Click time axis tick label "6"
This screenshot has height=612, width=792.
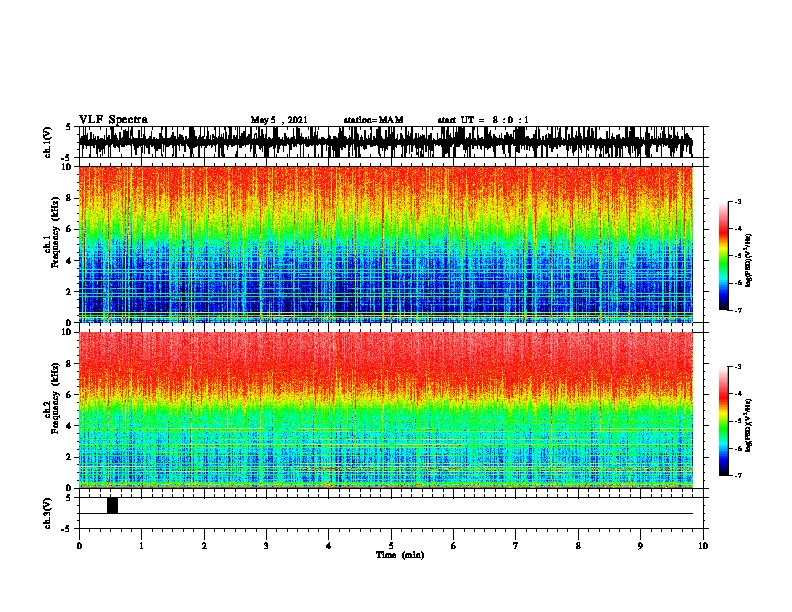point(454,546)
